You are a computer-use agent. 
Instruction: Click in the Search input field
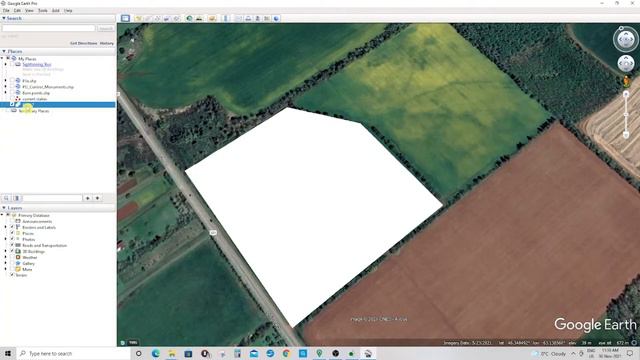[x=49, y=29]
